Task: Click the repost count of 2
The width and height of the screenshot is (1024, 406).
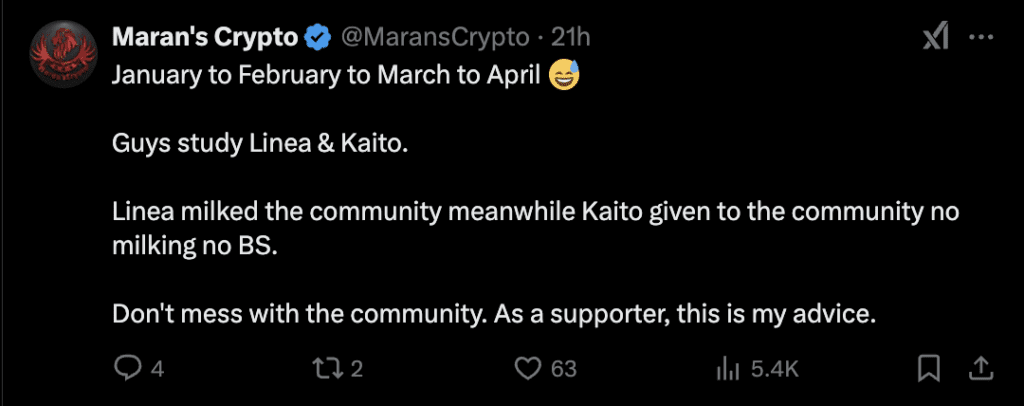Action: 356,369
